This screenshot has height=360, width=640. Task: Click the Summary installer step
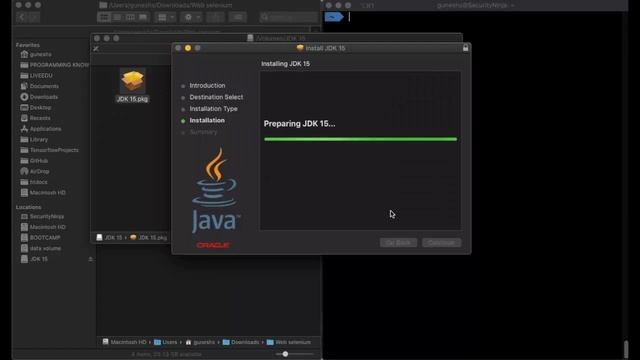coord(203,132)
